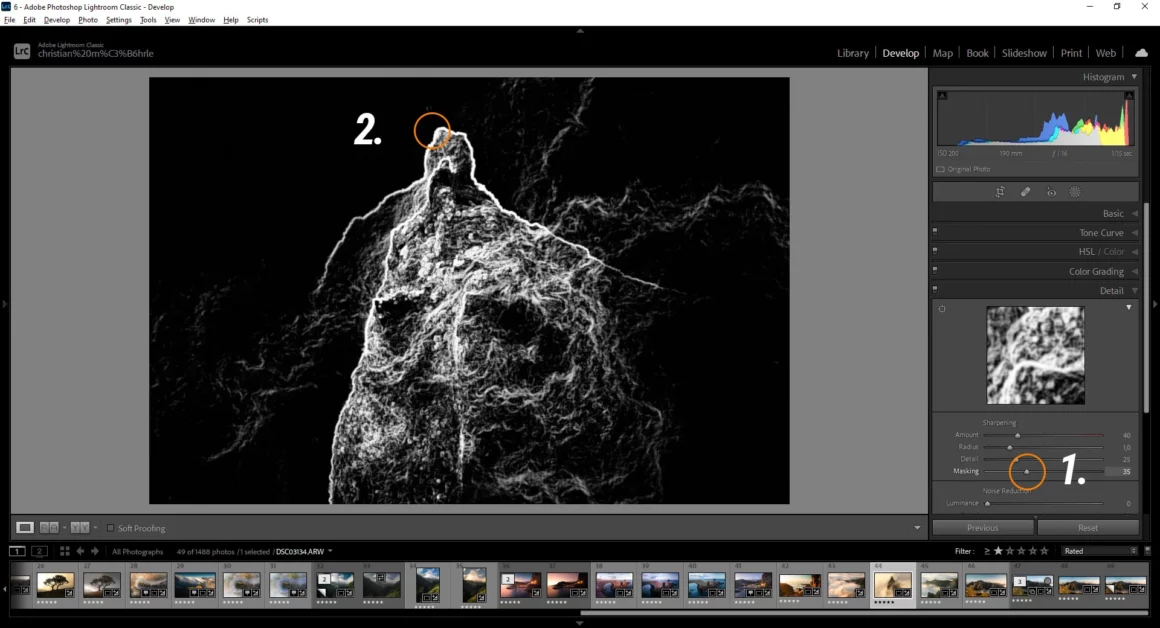The image size is (1160, 628).
Task: Select the Crop Overlay tool
Action: [1000, 192]
